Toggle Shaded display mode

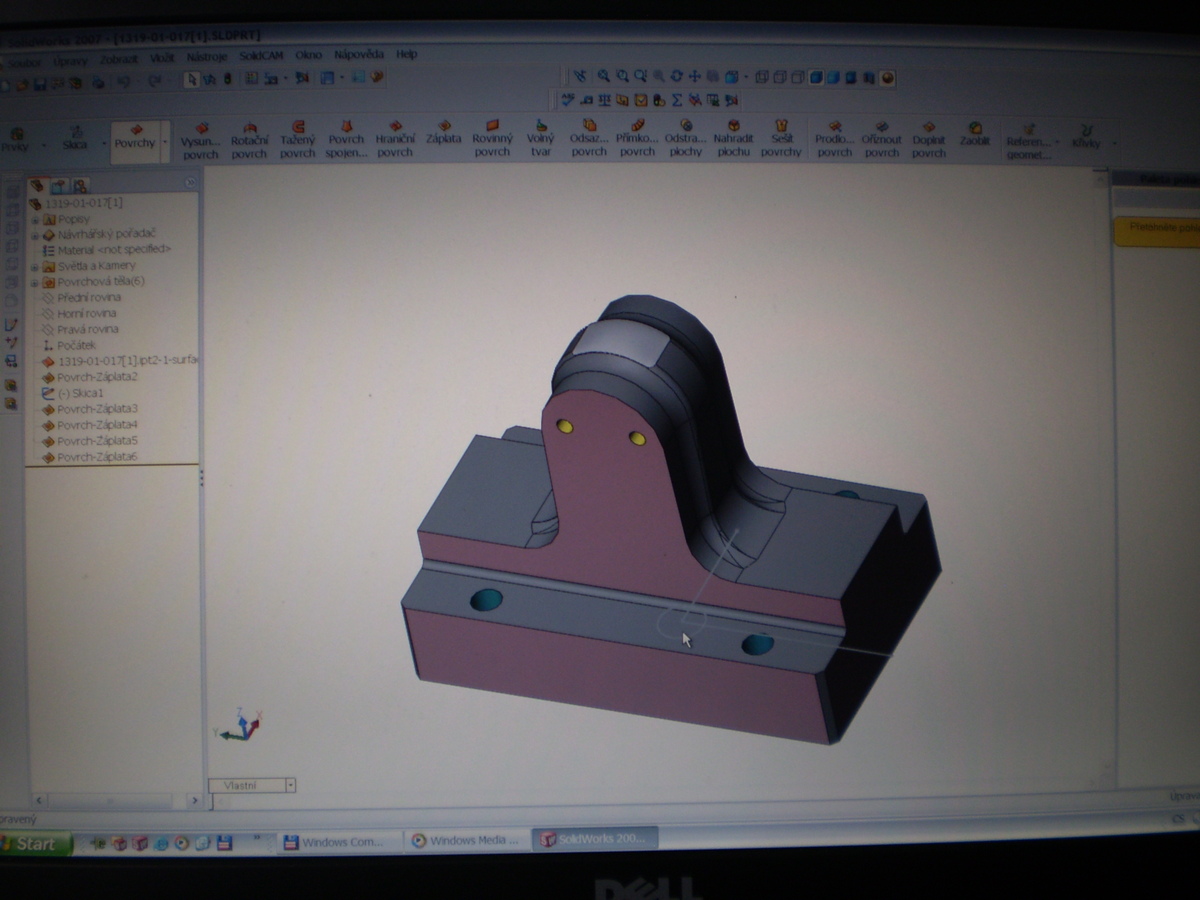pos(833,77)
